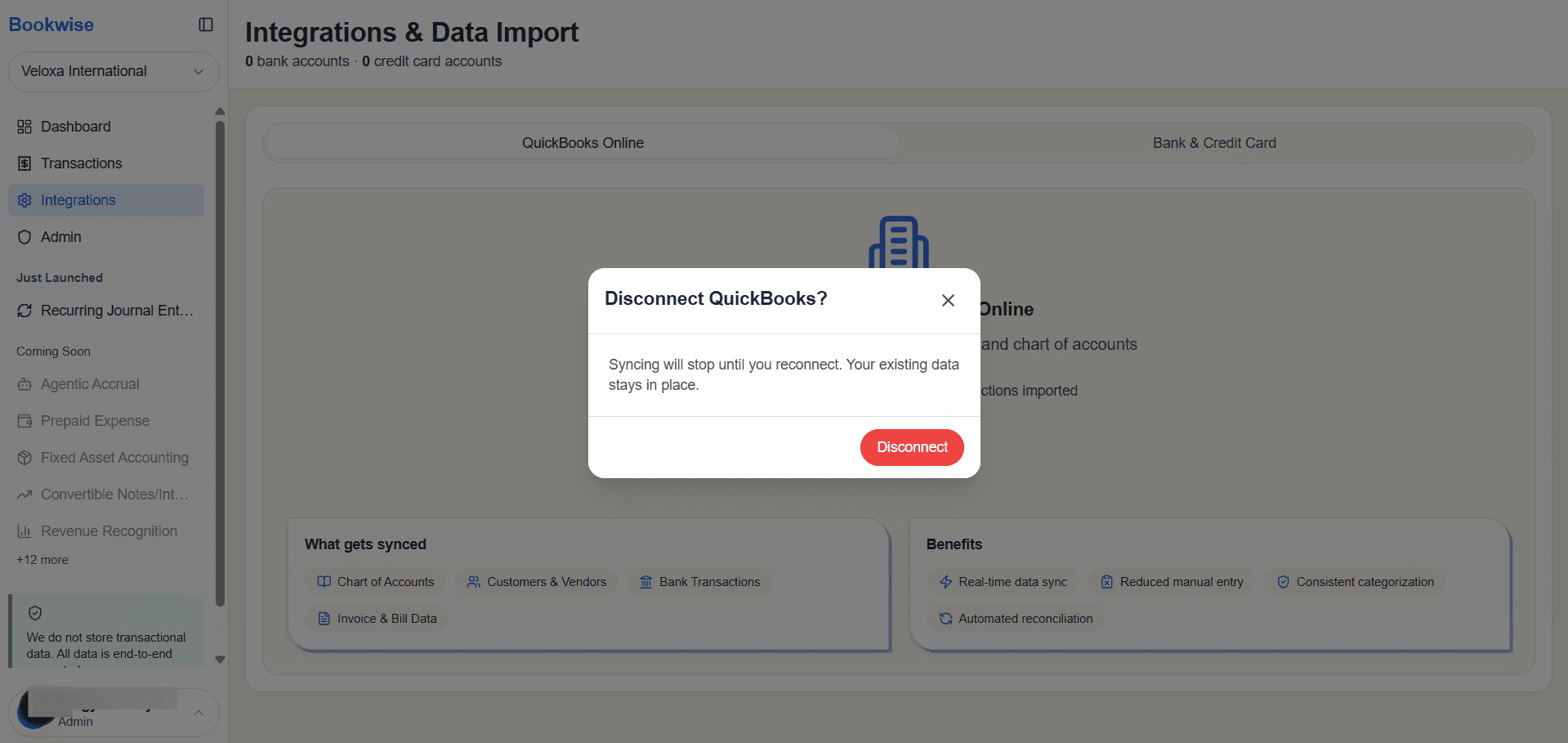
Task: Click Customers & Vendors chip
Action: point(537,582)
